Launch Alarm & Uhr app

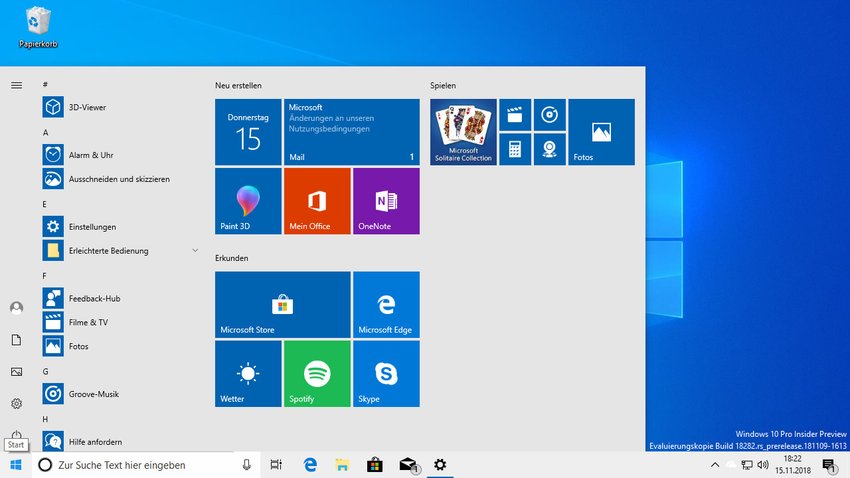(119, 155)
